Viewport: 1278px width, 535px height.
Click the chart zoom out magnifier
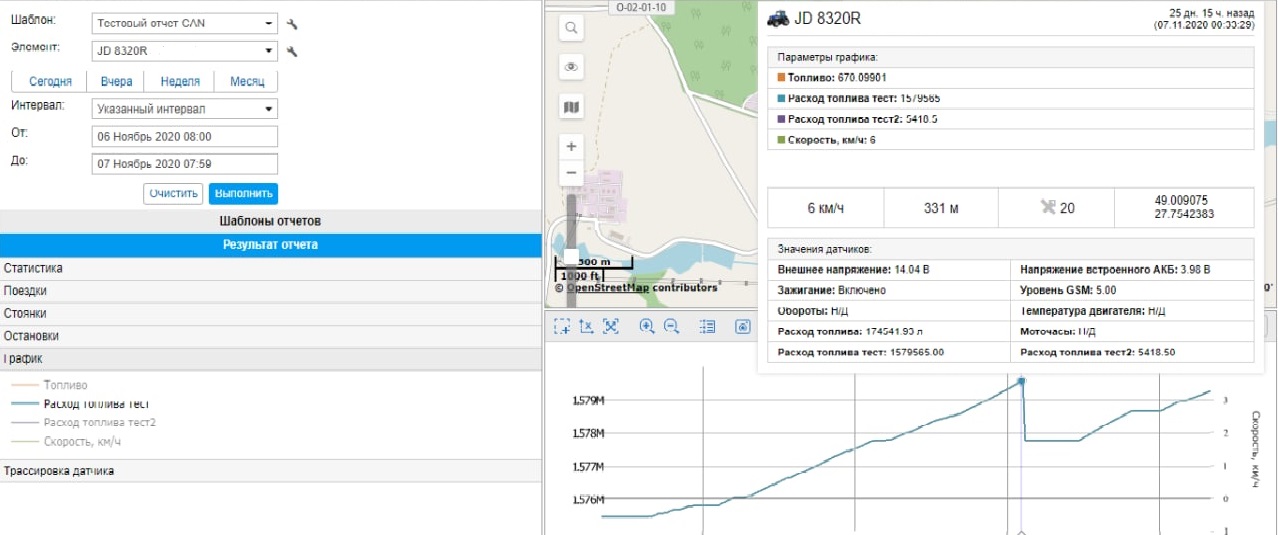[x=672, y=326]
